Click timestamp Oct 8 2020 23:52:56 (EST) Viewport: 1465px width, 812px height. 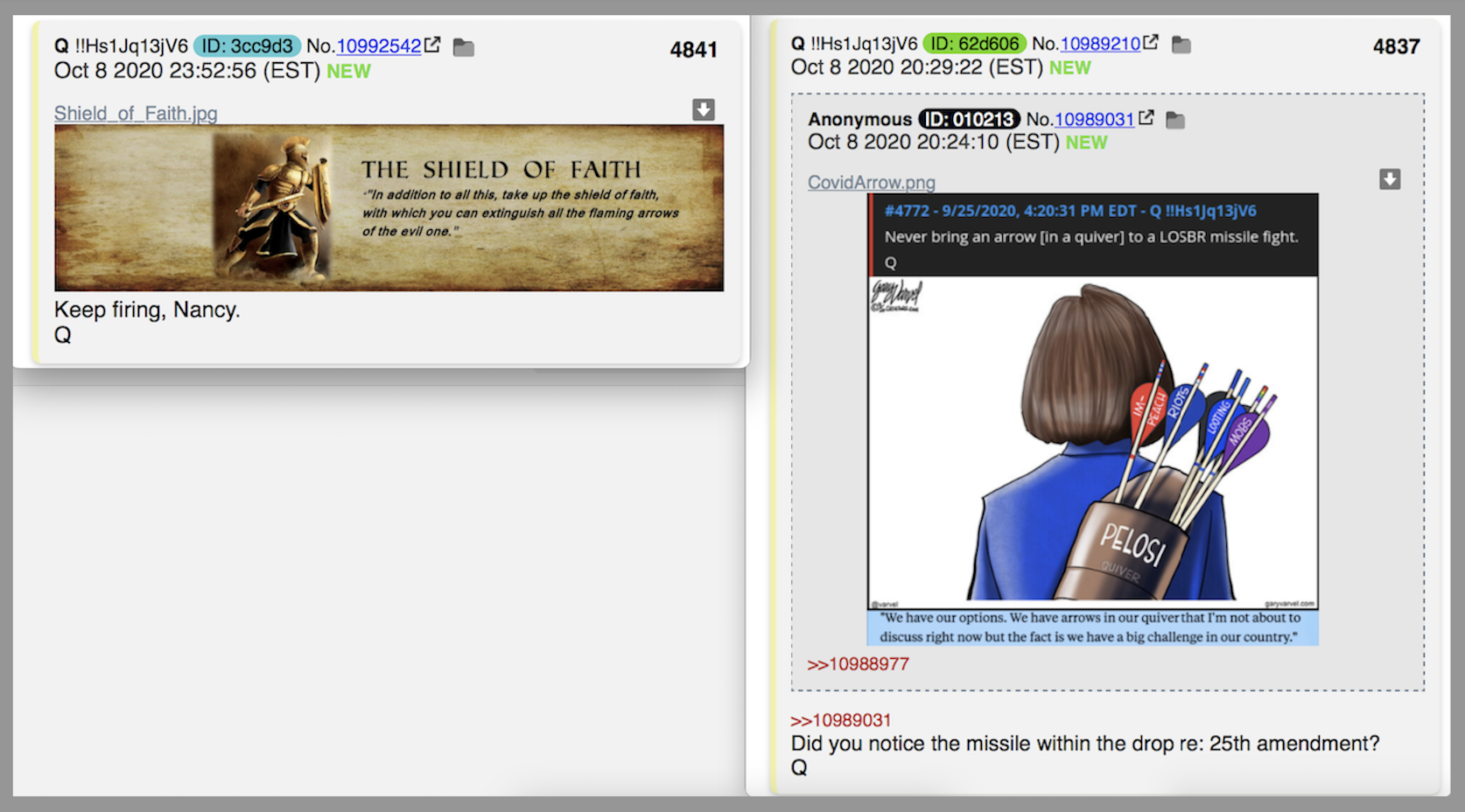click(187, 71)
